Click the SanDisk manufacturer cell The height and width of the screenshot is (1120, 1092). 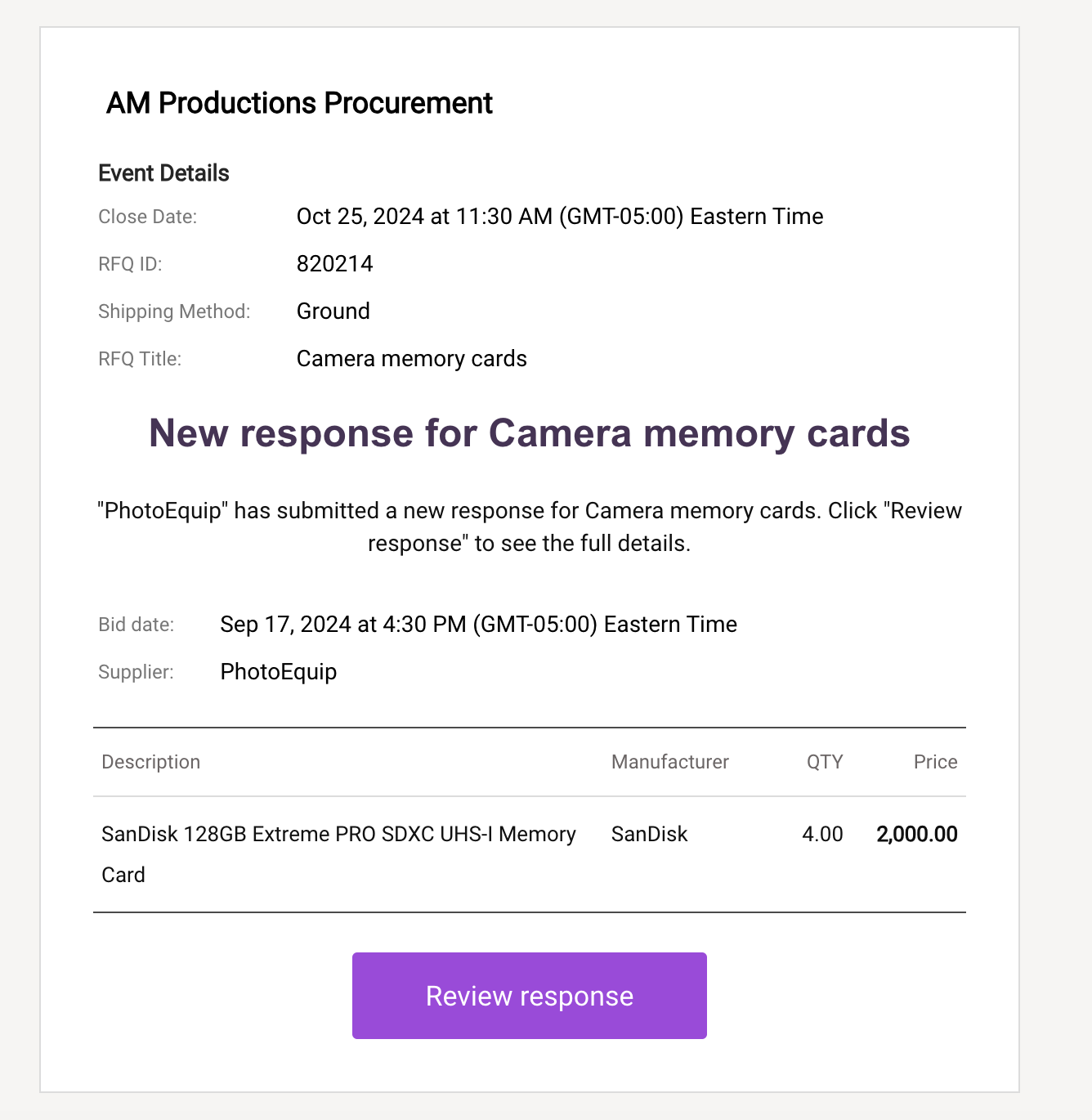tap(649, 834)
